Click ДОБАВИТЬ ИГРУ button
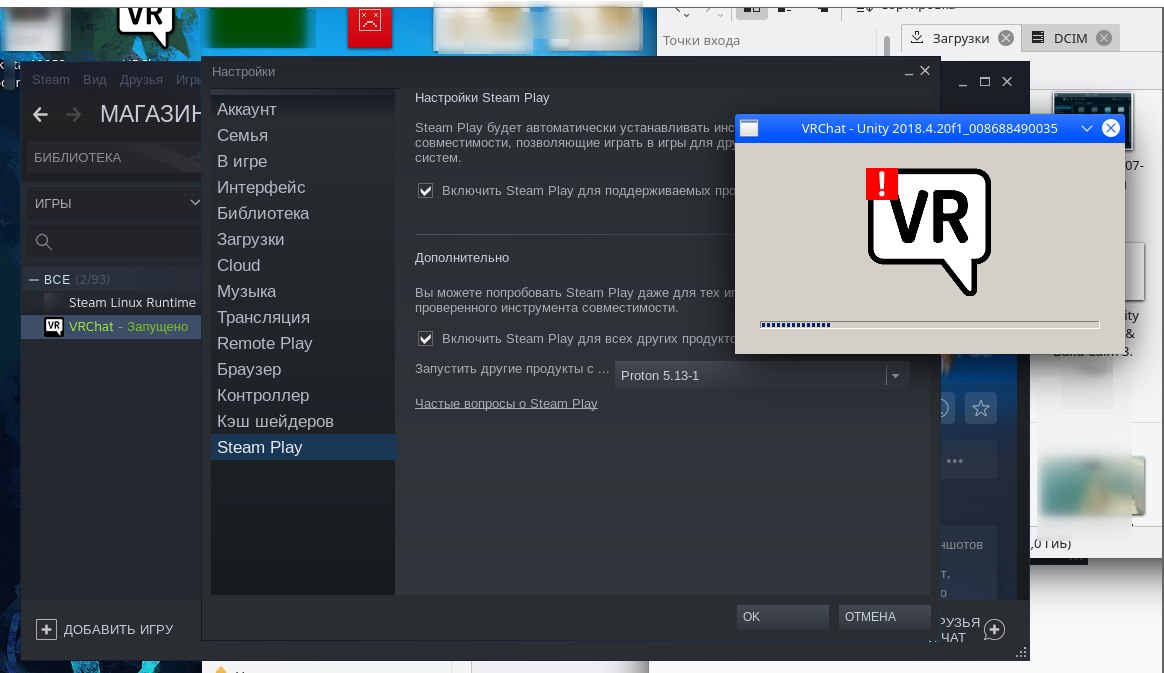 tap(105, 629)
